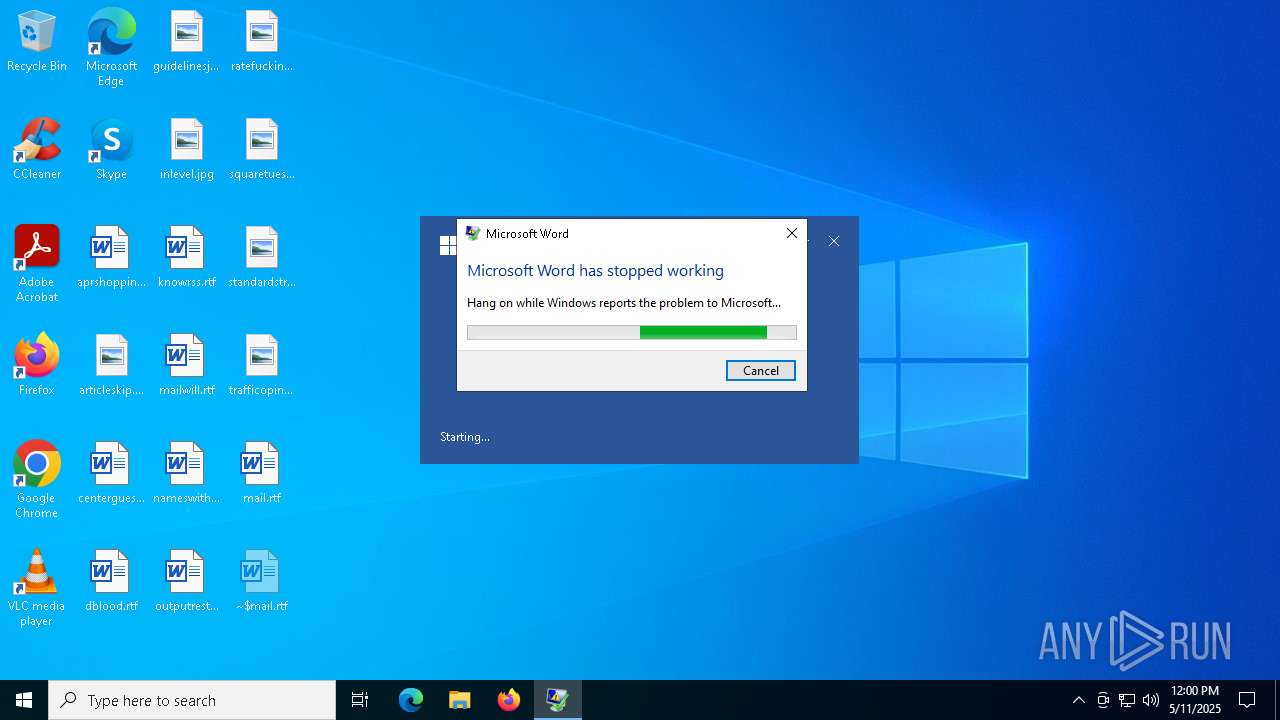Screen dimensions: 1280x720
Task: Click the error report progress bar
Action: pos(632,333)
